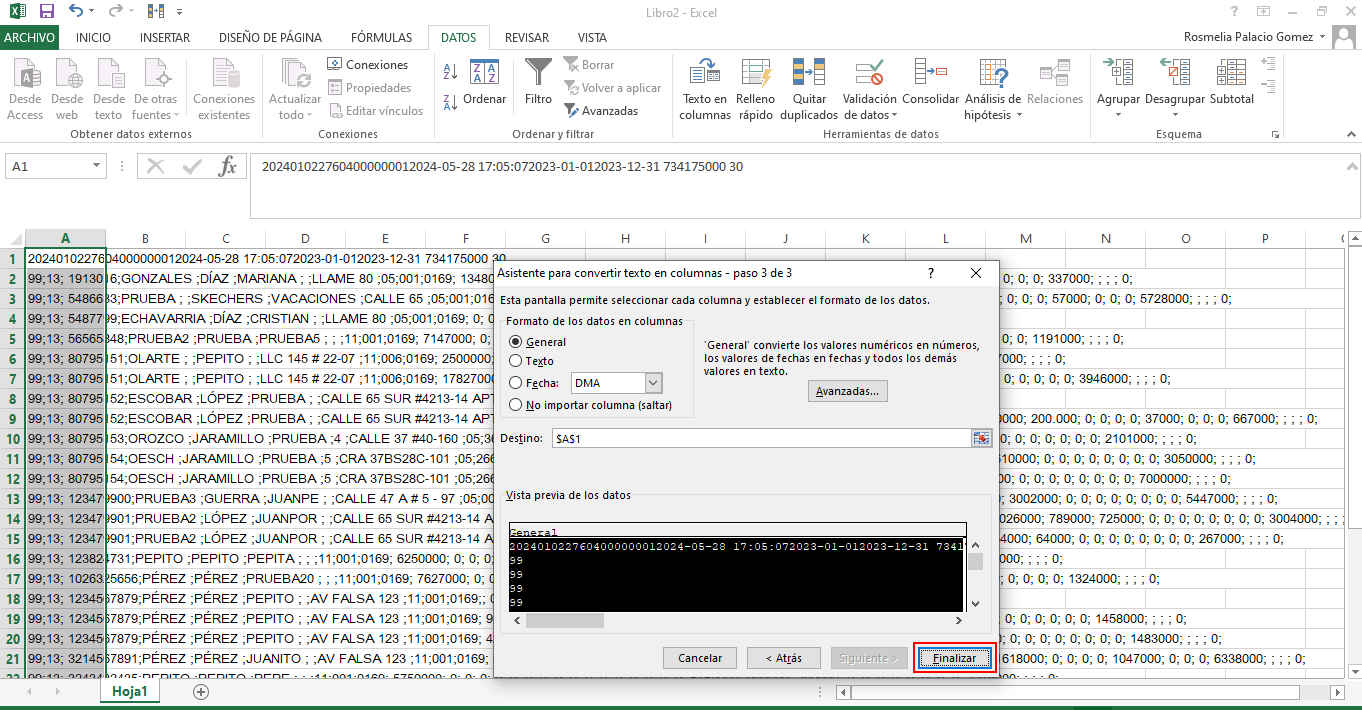
Task: Click the range selector icon beside Destino
Action: click(x=982, y=439)
